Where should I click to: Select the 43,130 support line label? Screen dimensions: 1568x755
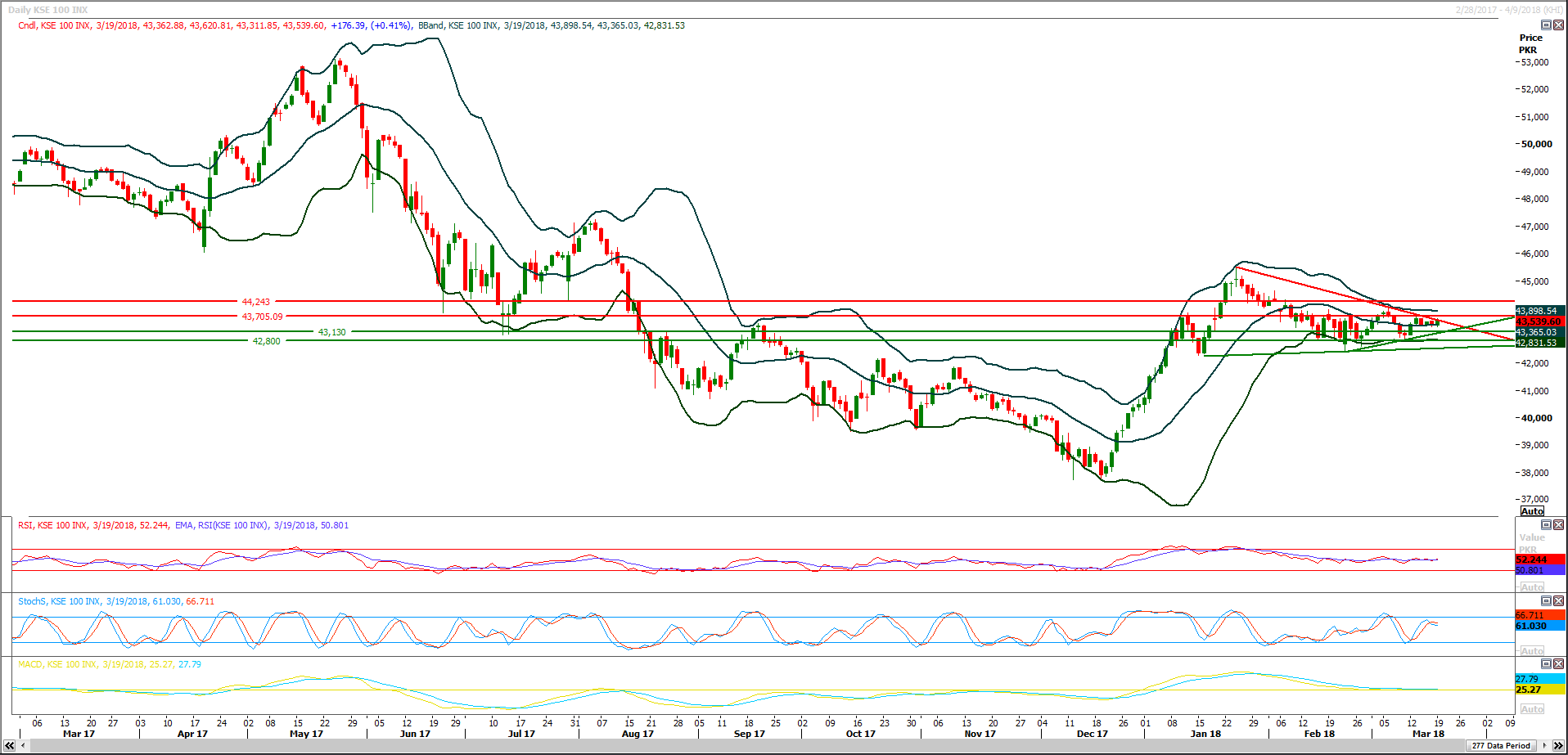point(331,332)
